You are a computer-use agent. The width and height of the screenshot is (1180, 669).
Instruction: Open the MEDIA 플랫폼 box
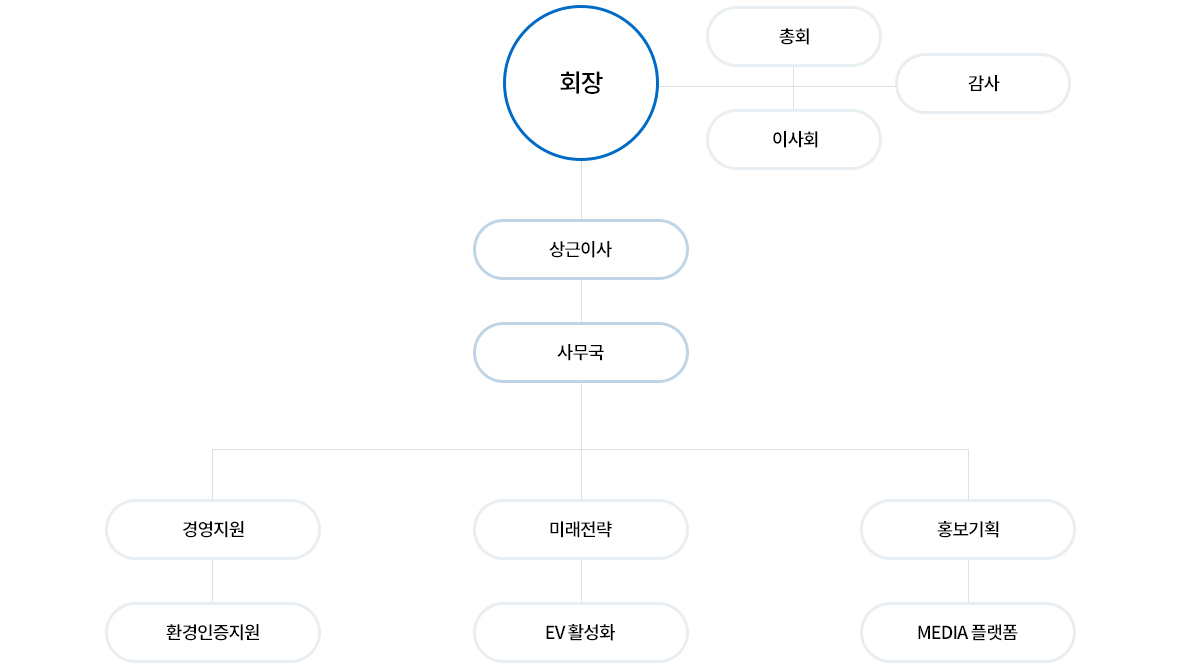coord(968,633)
